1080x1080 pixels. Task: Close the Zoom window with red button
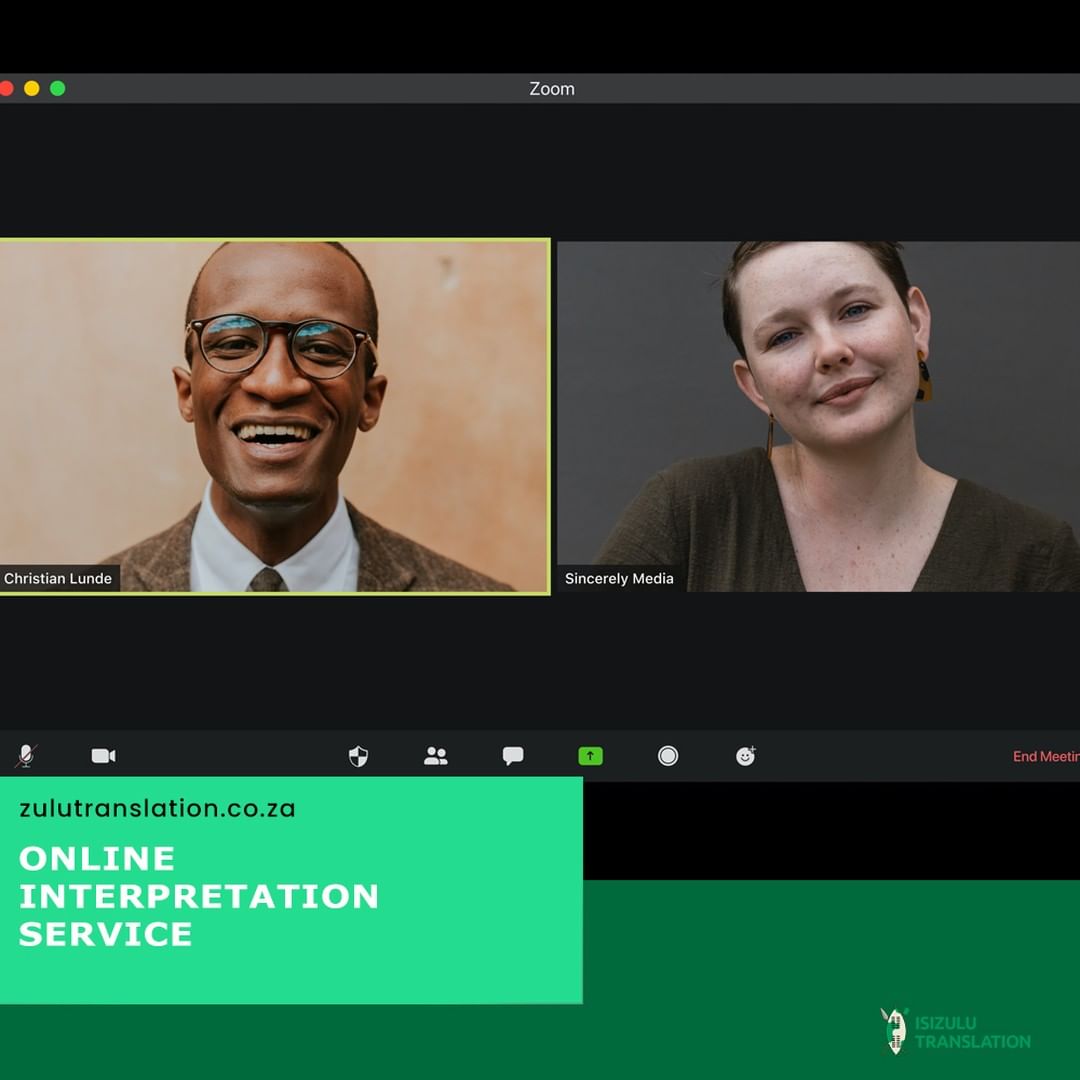pyautogui.click(x=6, y=88)
